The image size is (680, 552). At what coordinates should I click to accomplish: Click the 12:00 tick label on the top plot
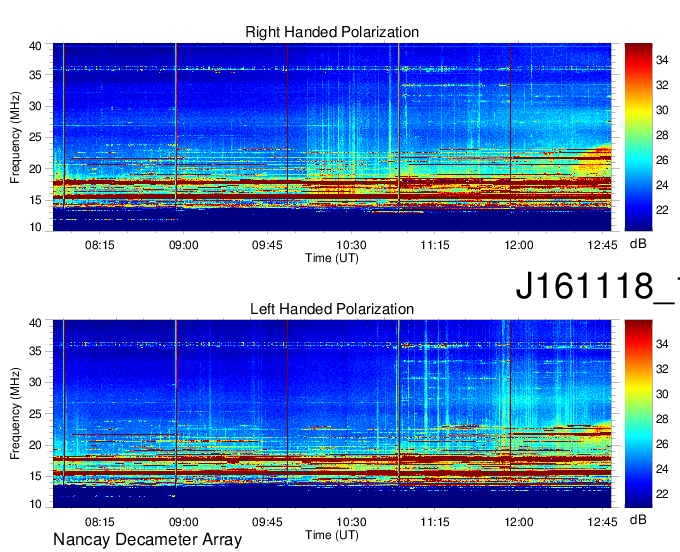point(519,245)
